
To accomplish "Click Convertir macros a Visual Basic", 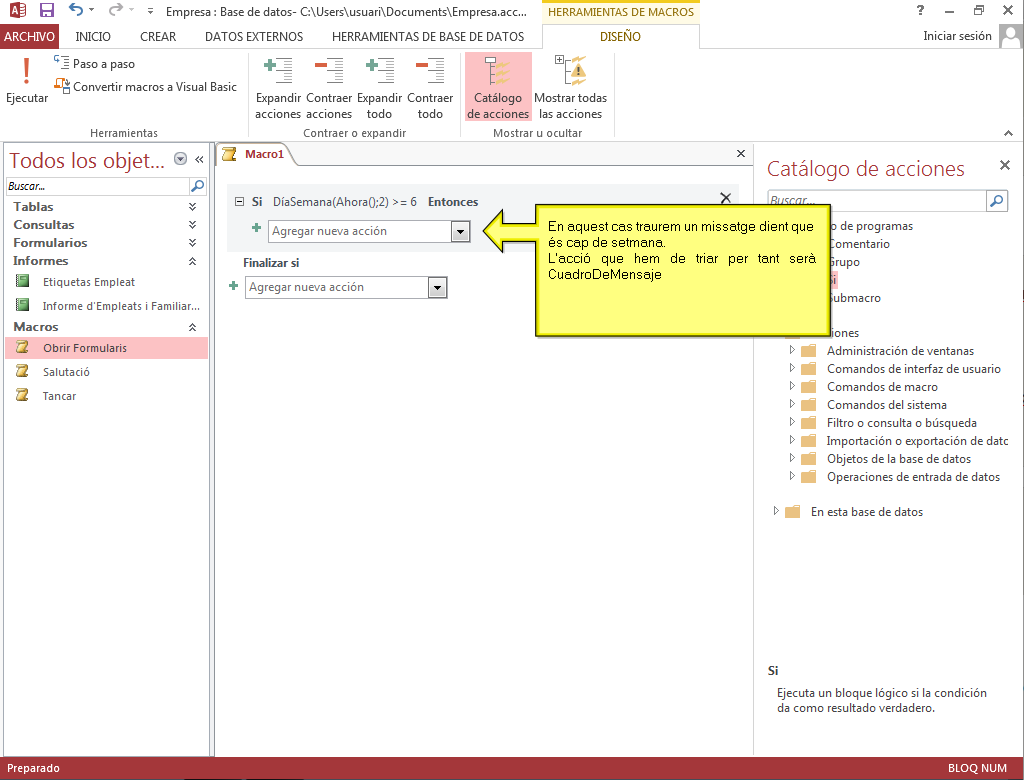I will tap(145, 86).
